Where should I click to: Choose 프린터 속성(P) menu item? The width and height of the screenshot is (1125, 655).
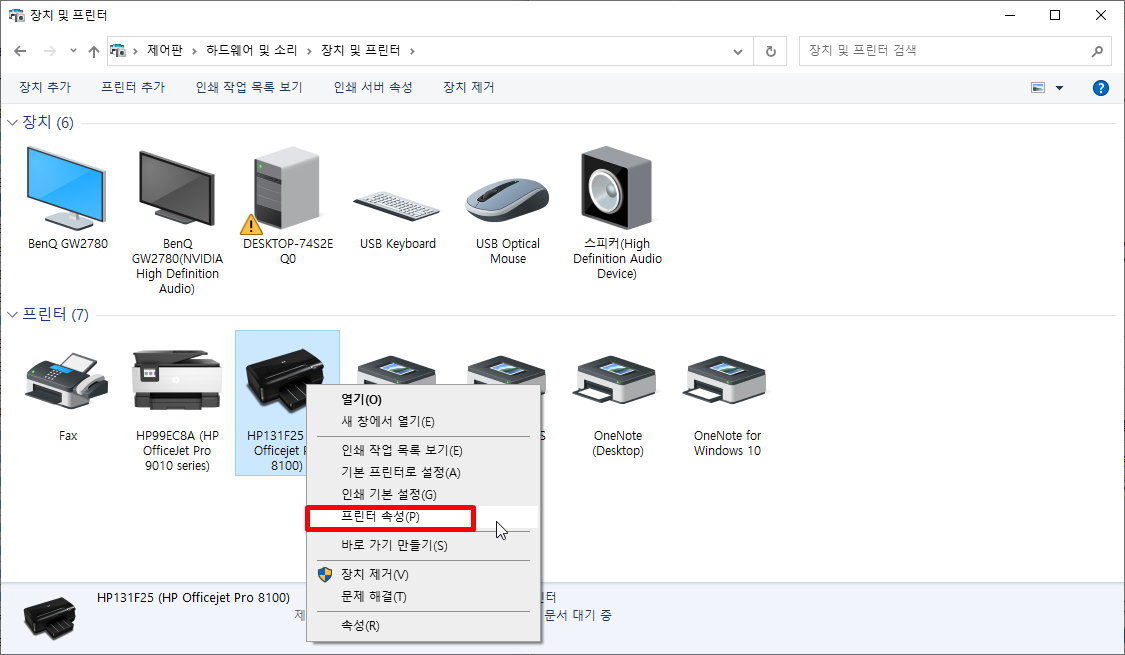(x=423, y=517)
